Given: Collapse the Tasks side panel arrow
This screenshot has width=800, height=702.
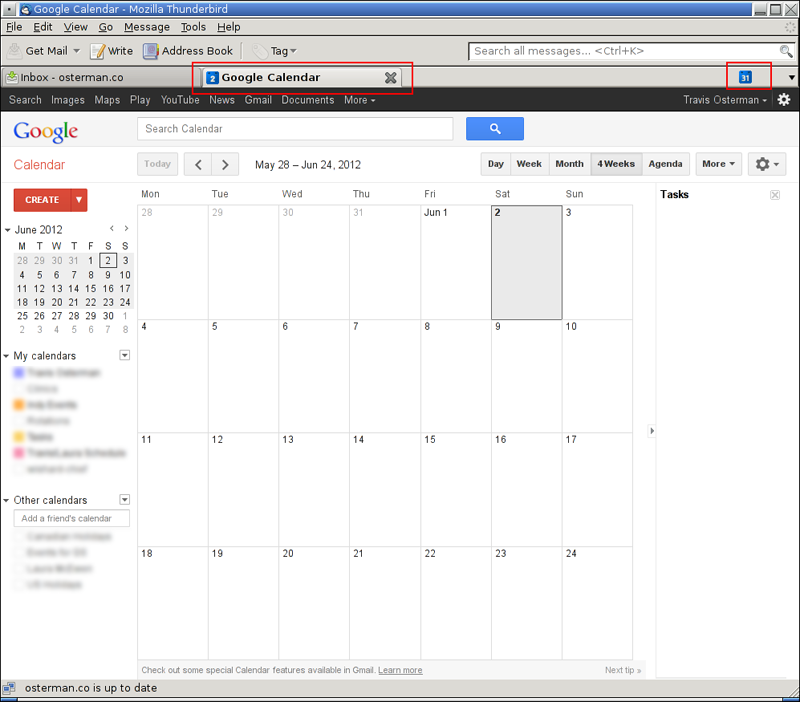Looking at the screenshot, I should click(652, 431).
